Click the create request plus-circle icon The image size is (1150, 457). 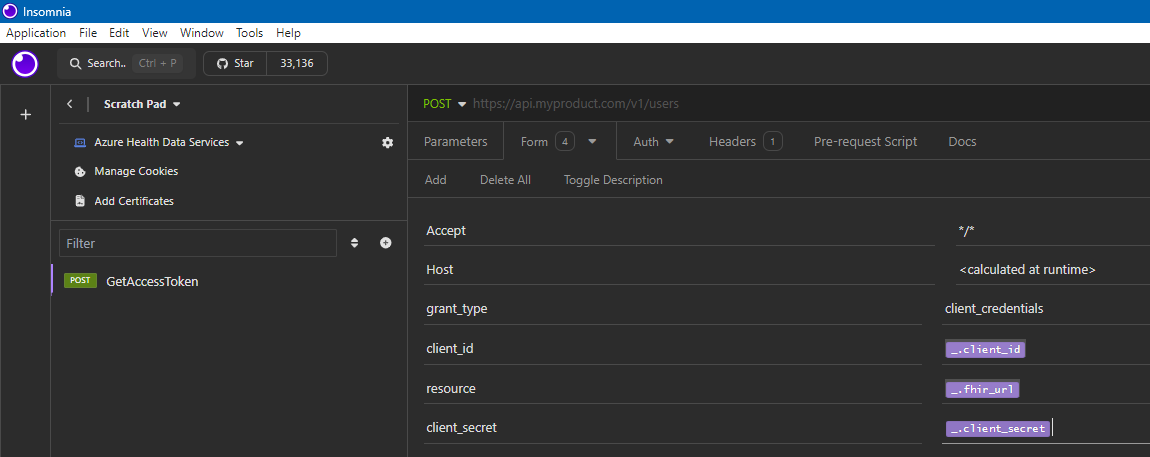(x=386, y=243)
